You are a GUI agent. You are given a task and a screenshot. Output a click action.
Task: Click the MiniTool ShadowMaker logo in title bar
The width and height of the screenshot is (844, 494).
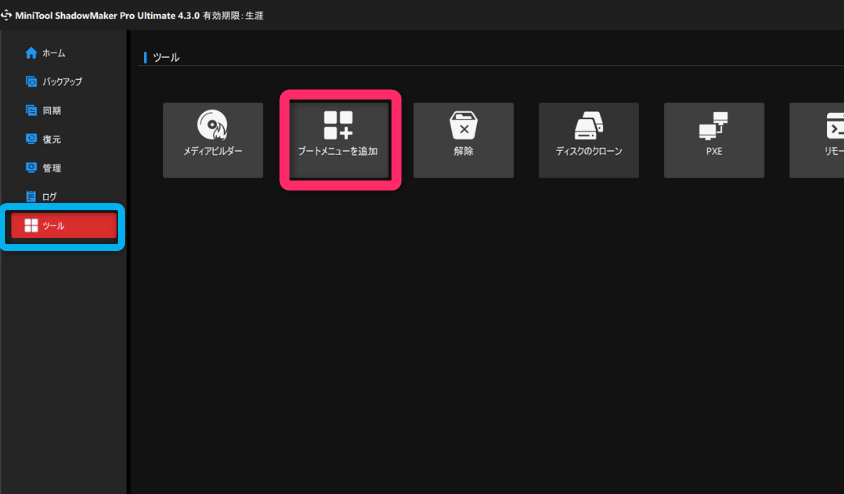coord(7,15)
